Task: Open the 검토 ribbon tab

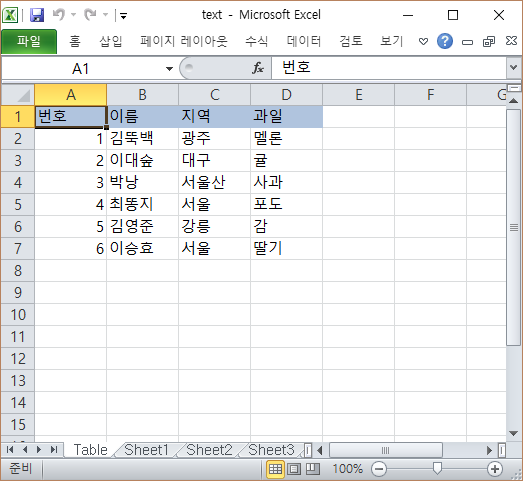Action: (x=351, y=41)
